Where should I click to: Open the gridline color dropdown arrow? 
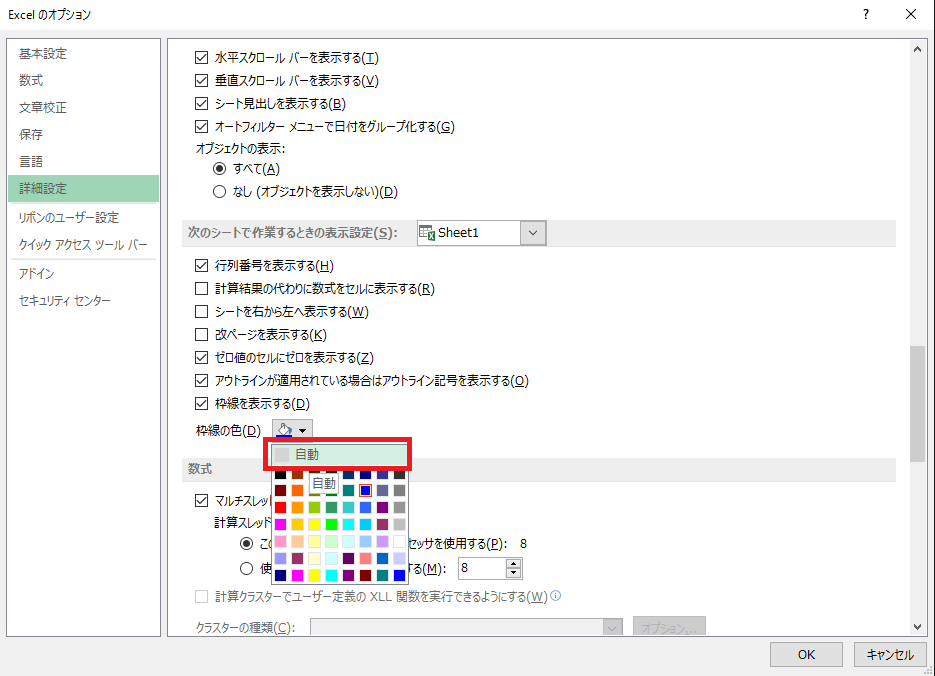[303, 431]
